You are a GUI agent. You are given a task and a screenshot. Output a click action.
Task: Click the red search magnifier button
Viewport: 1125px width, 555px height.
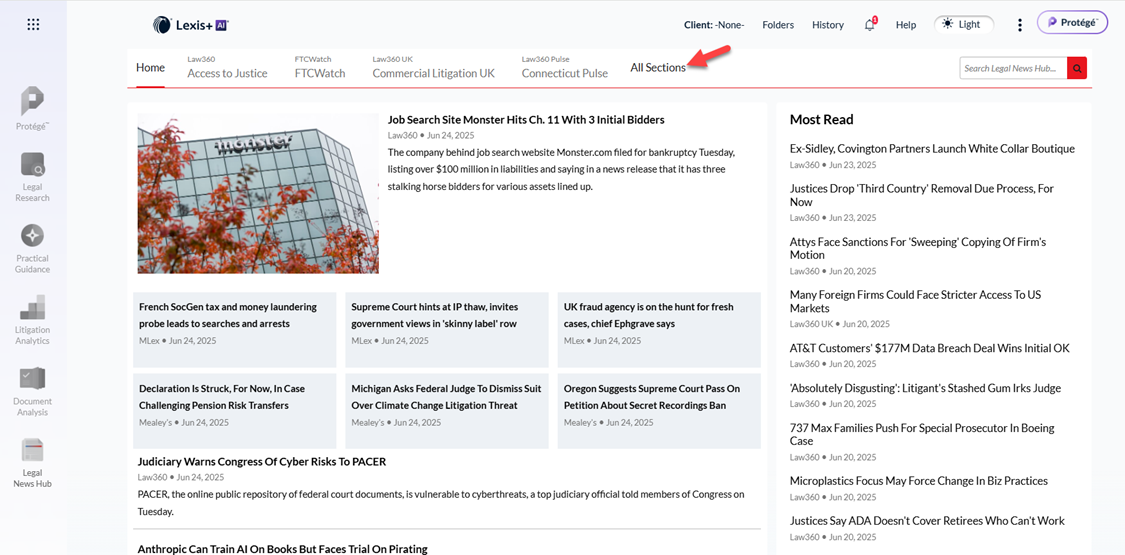(x=1077, y=68)
